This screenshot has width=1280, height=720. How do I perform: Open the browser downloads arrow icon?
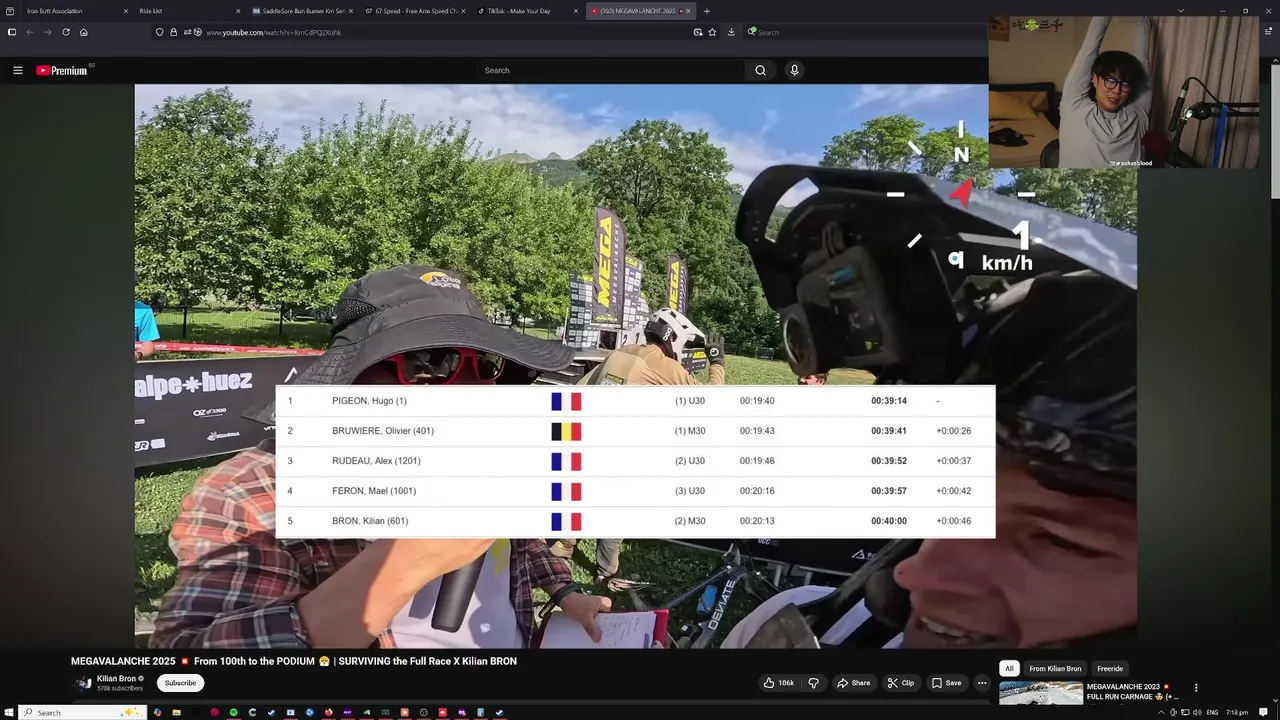[x=731, y=32]
